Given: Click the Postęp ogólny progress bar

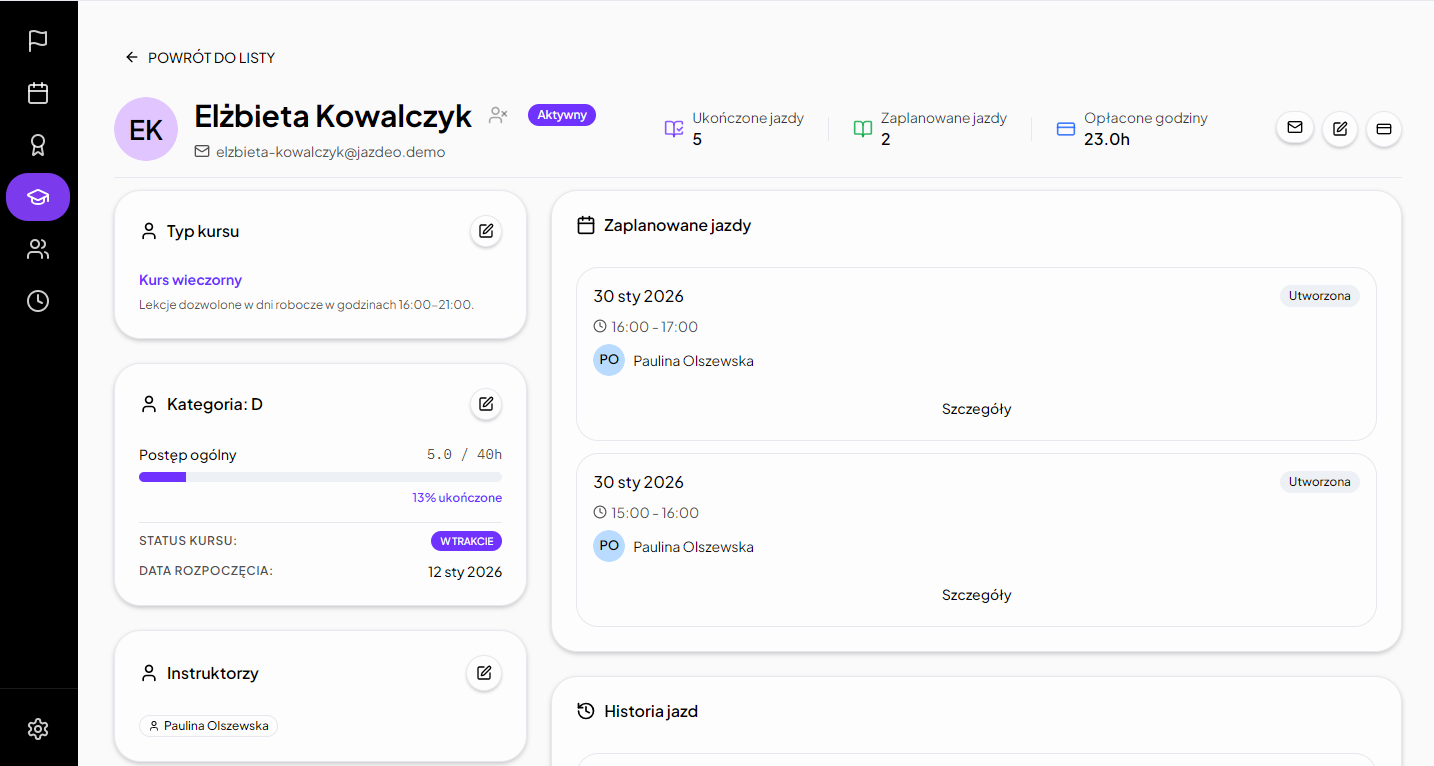Looking at the screenshot, I should point(320,476).
